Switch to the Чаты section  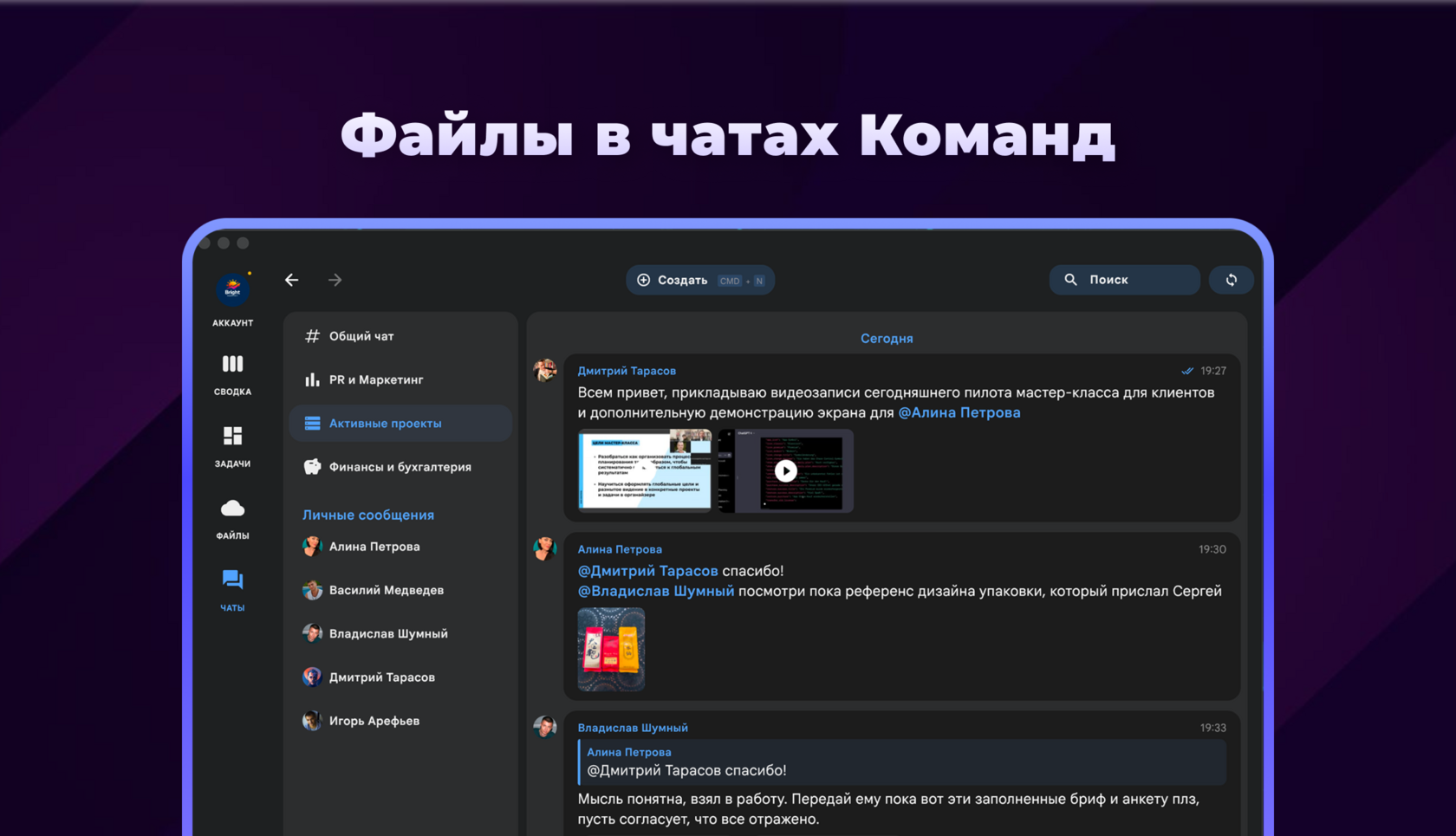pyautogui.click(x=232, y=590)
